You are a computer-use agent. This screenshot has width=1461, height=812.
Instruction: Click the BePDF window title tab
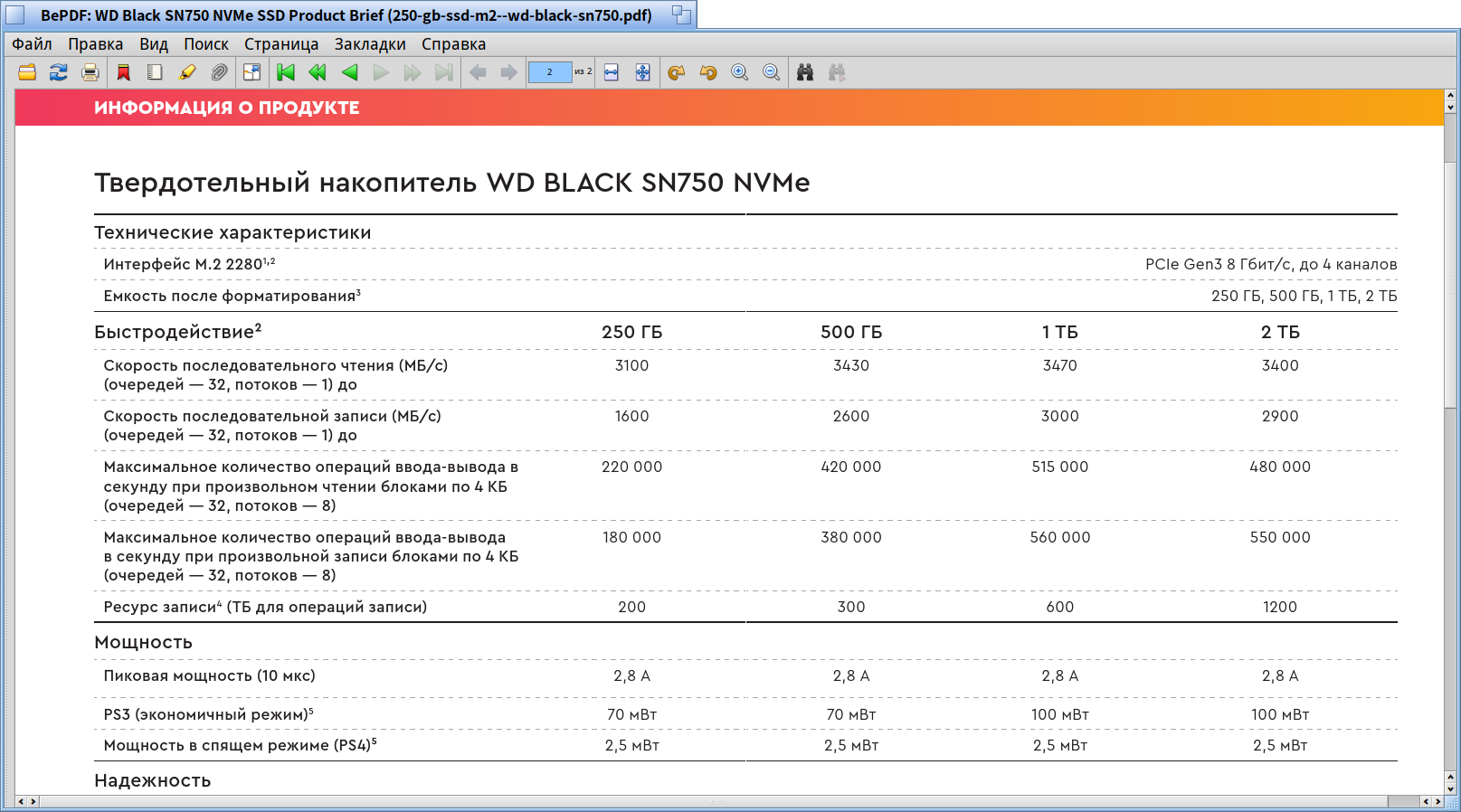click(346, 15)
